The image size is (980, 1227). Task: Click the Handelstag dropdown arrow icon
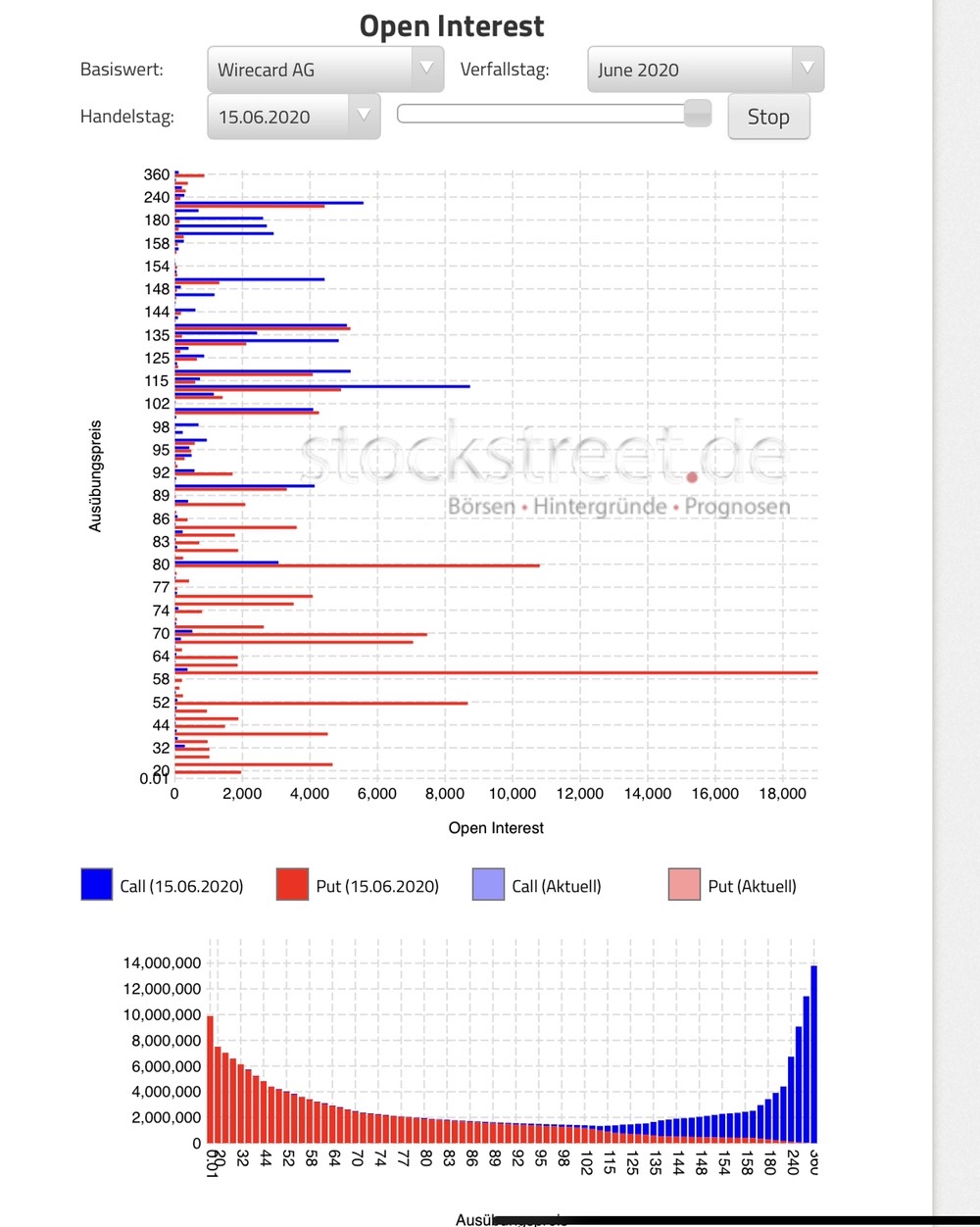364,115
